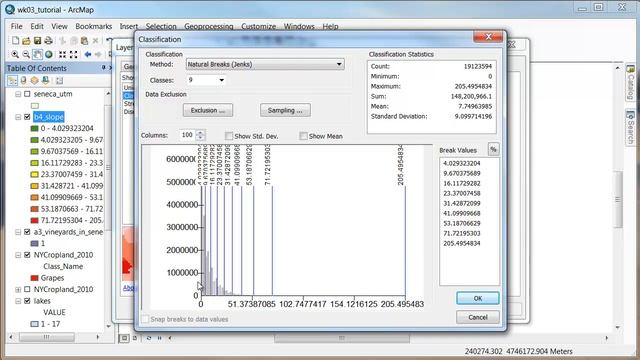The width and height of the screenshot is (640, 360).
Task: Switch to Layout View at map bottom
Action: click(x=135, y=338)
